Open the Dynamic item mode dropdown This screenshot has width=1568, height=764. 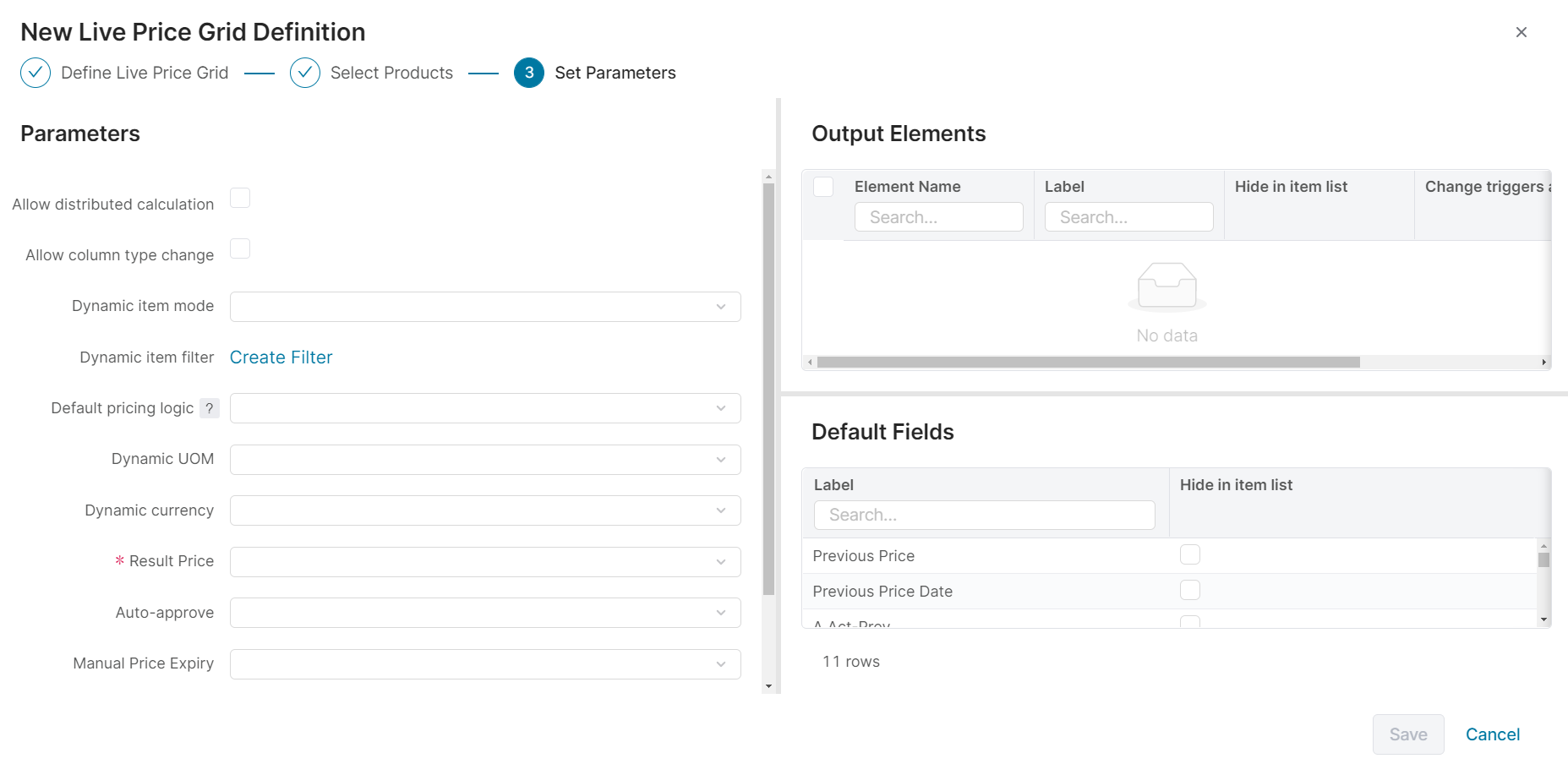point(484,307)
